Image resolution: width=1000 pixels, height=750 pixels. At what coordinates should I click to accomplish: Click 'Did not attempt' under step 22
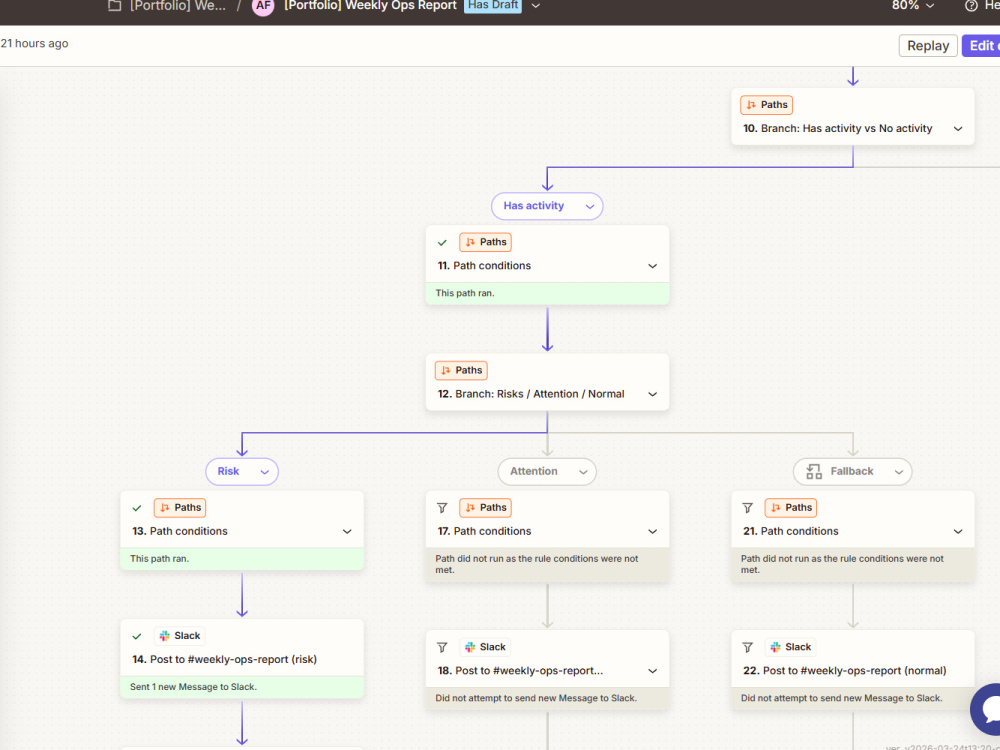tap(842, 698)
